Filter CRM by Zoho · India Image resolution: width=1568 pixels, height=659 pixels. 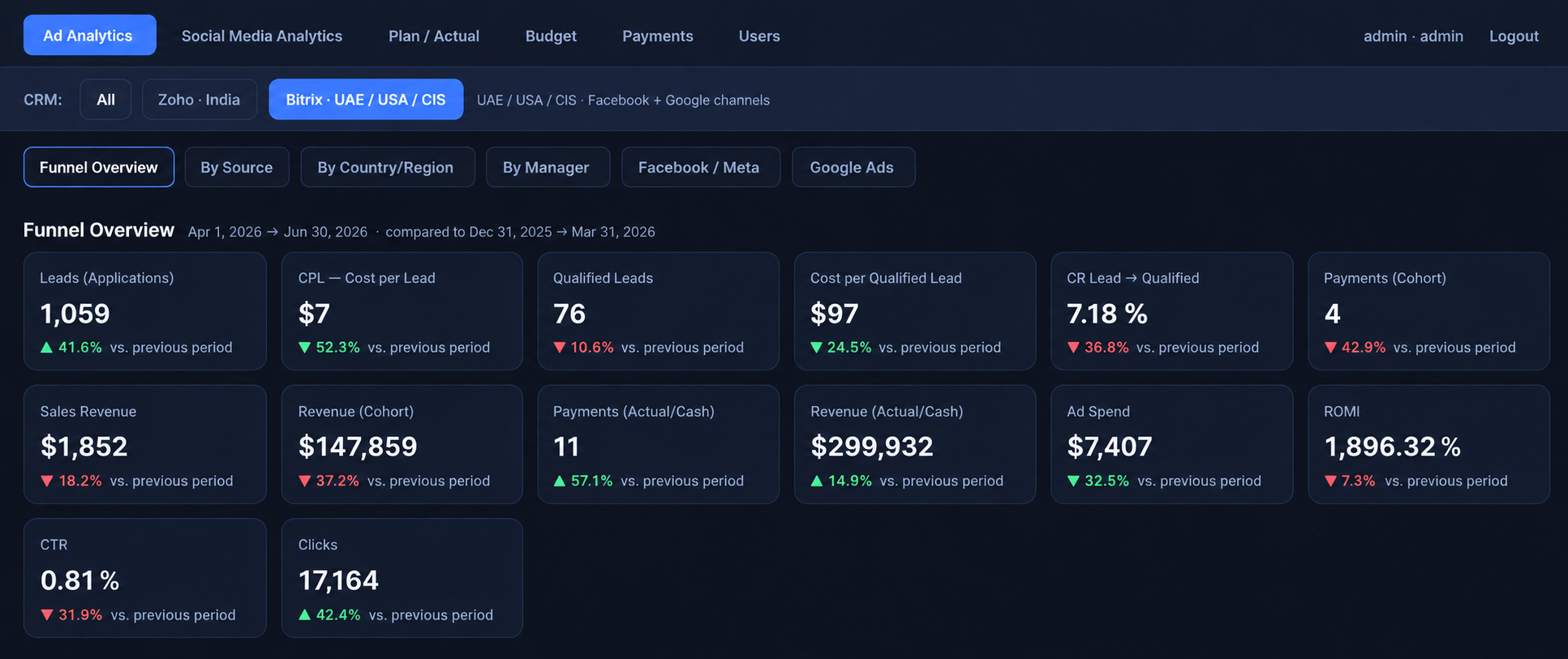click(199, 99)
